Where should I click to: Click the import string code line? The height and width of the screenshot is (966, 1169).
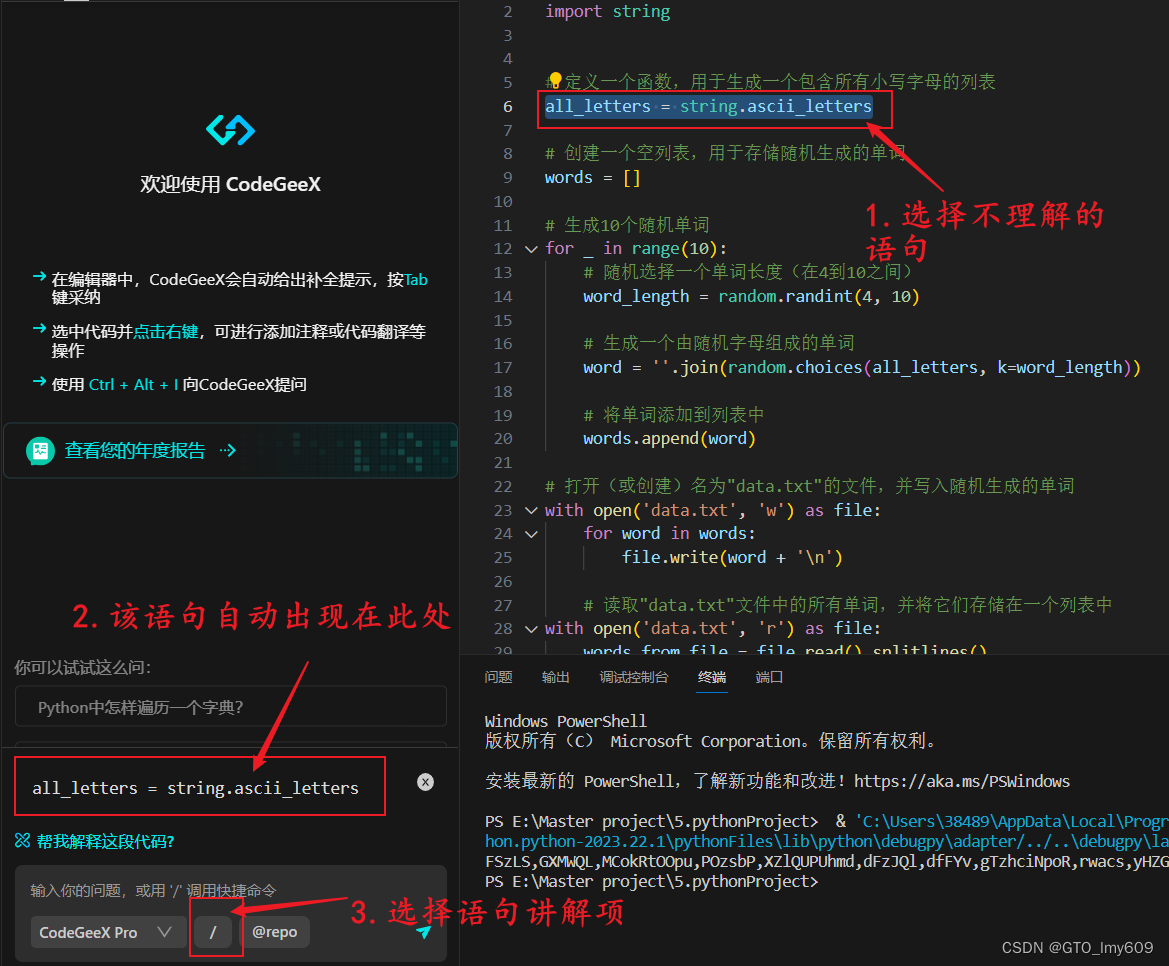(607, 11)
